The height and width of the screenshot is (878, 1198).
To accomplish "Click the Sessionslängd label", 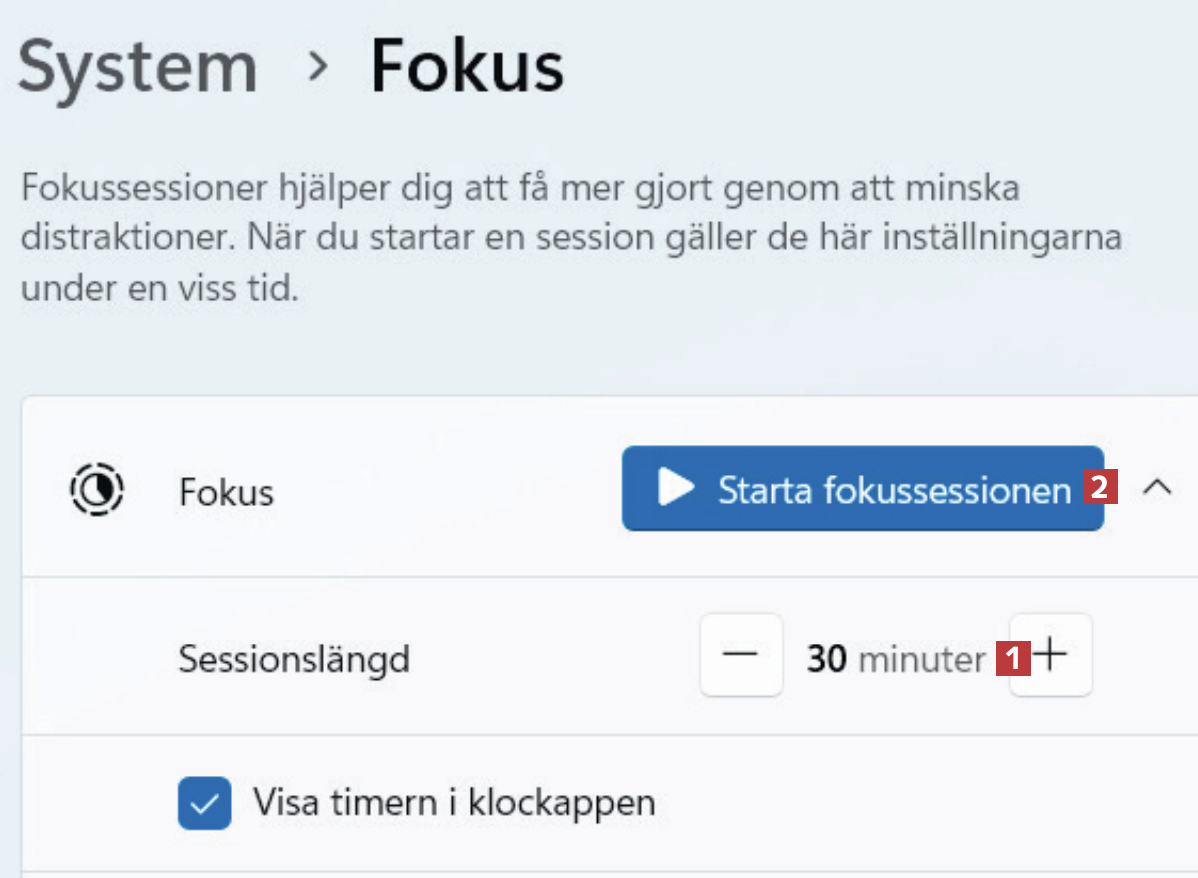I will tap(294, 659).
